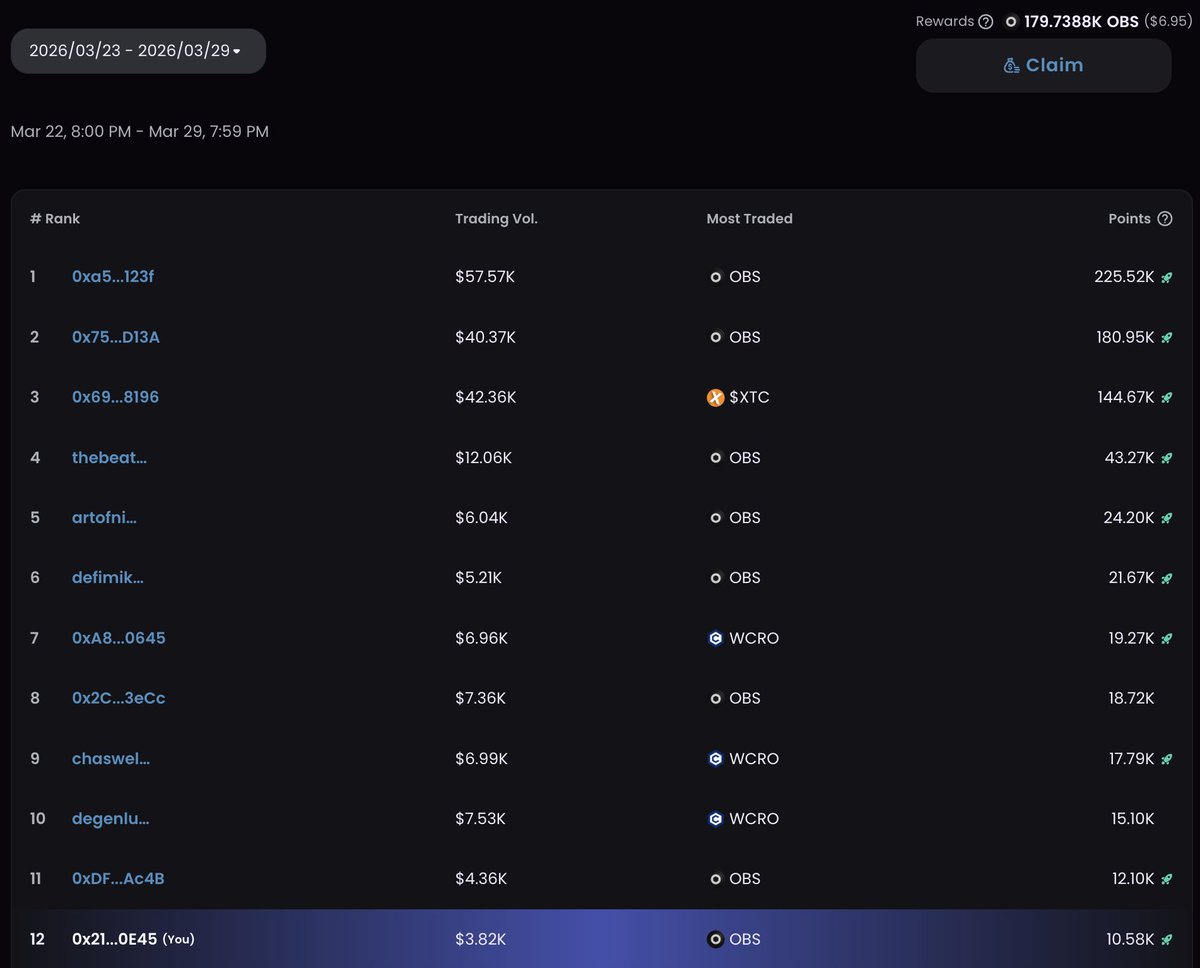
Task: Click the rocket icon next to 10.58K points
Action: click(x=1166, y=939)
